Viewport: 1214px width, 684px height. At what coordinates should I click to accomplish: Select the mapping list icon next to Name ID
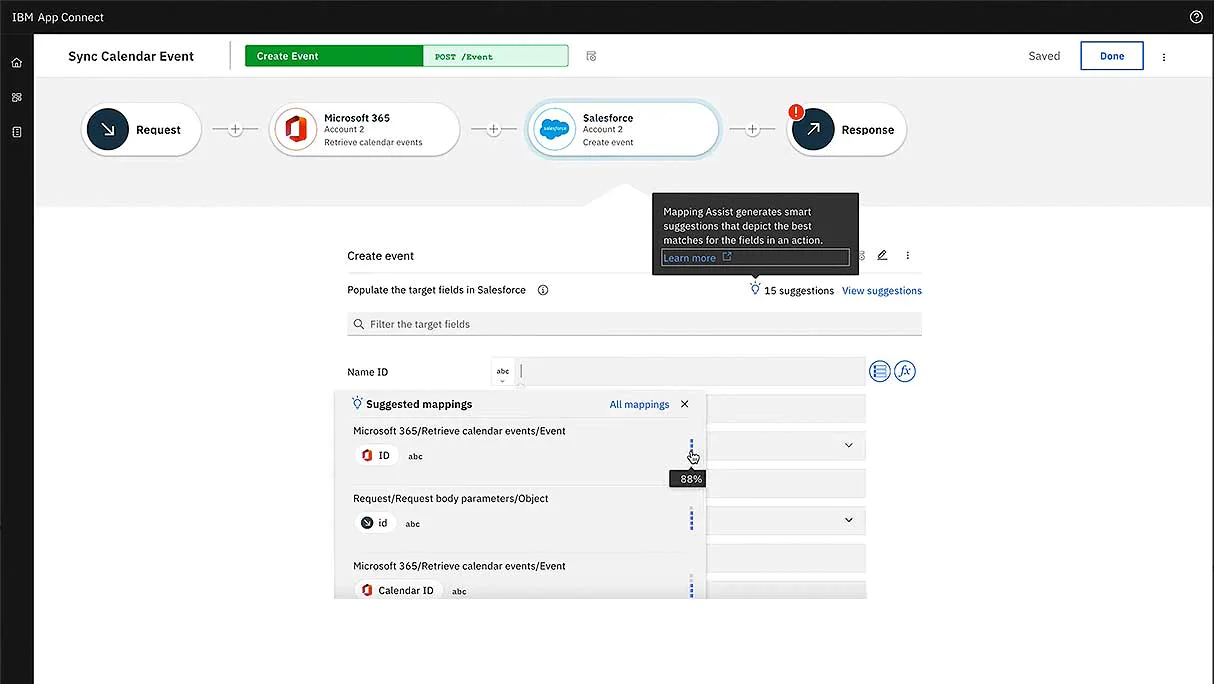coord(879,370)
